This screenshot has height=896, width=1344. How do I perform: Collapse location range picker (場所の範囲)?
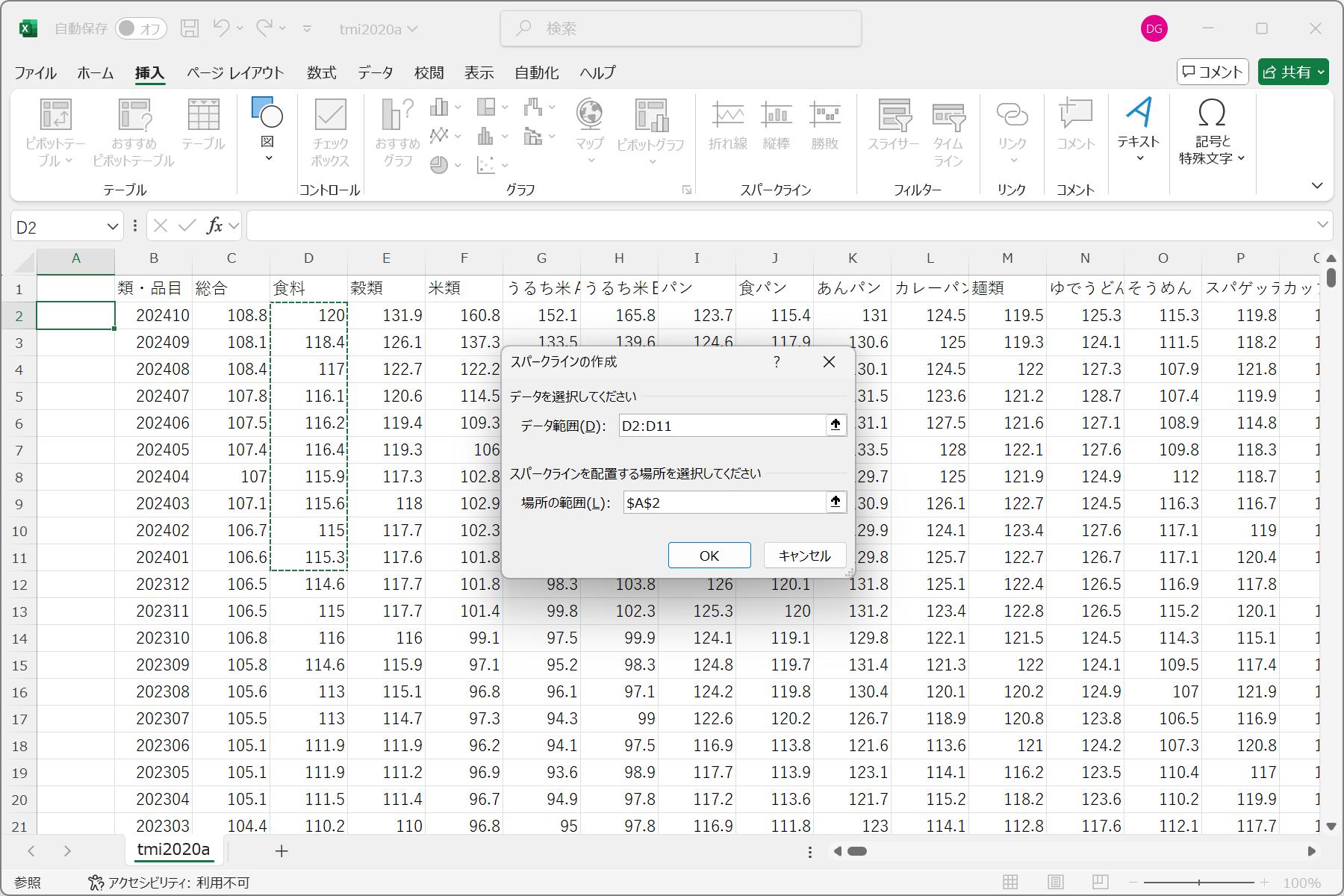click(x=836, y=502)
